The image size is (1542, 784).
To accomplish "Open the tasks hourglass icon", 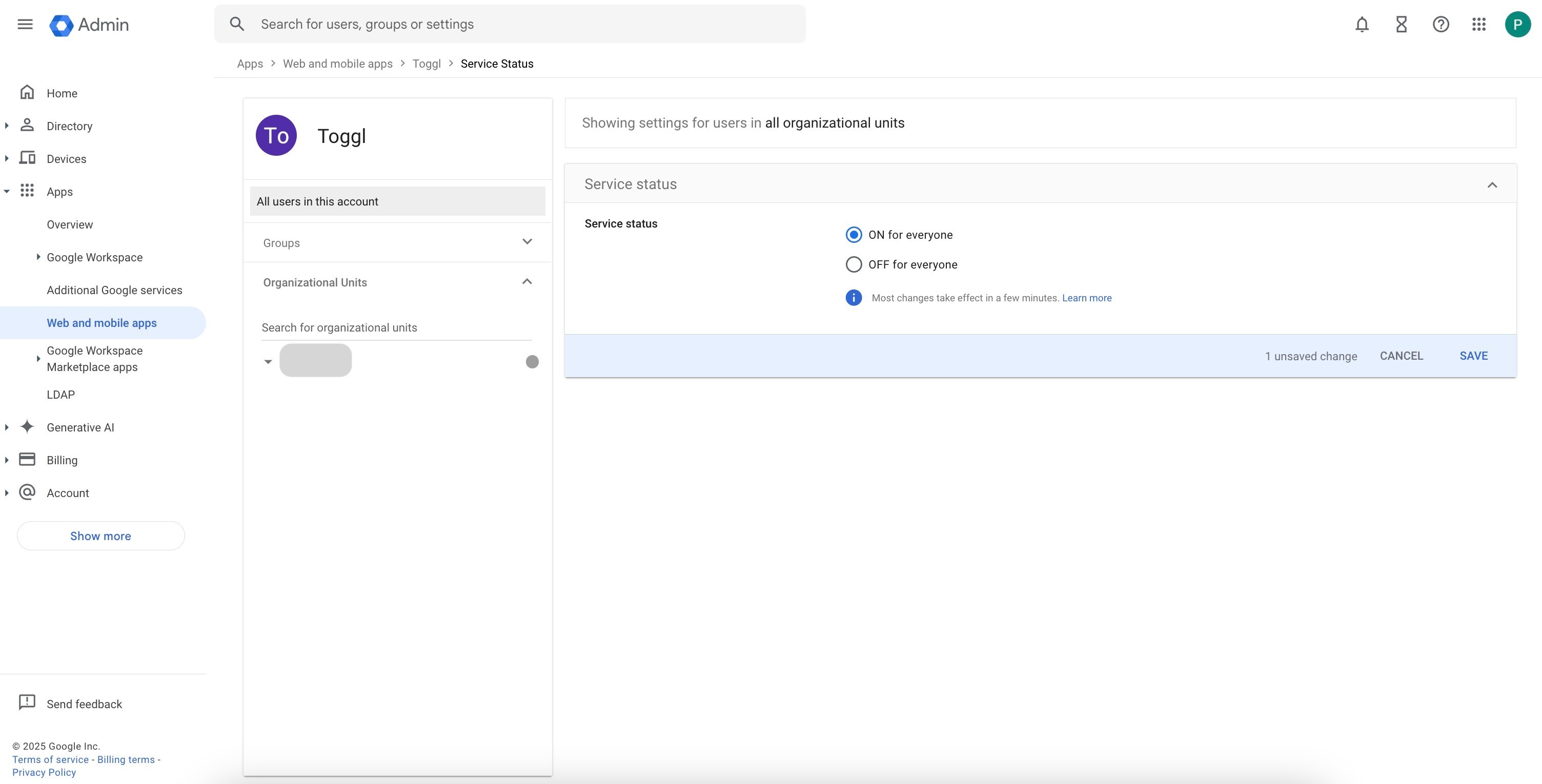I will [1402, 25].
